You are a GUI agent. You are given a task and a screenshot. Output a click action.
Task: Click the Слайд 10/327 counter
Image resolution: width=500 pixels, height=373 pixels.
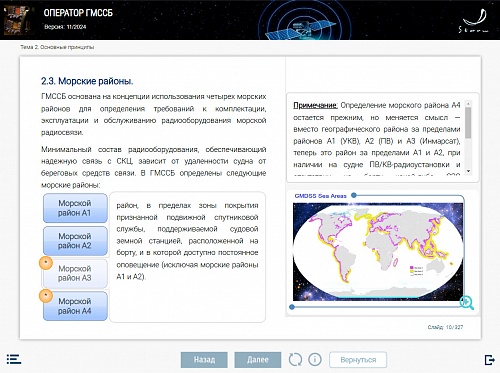pos(445,327)
